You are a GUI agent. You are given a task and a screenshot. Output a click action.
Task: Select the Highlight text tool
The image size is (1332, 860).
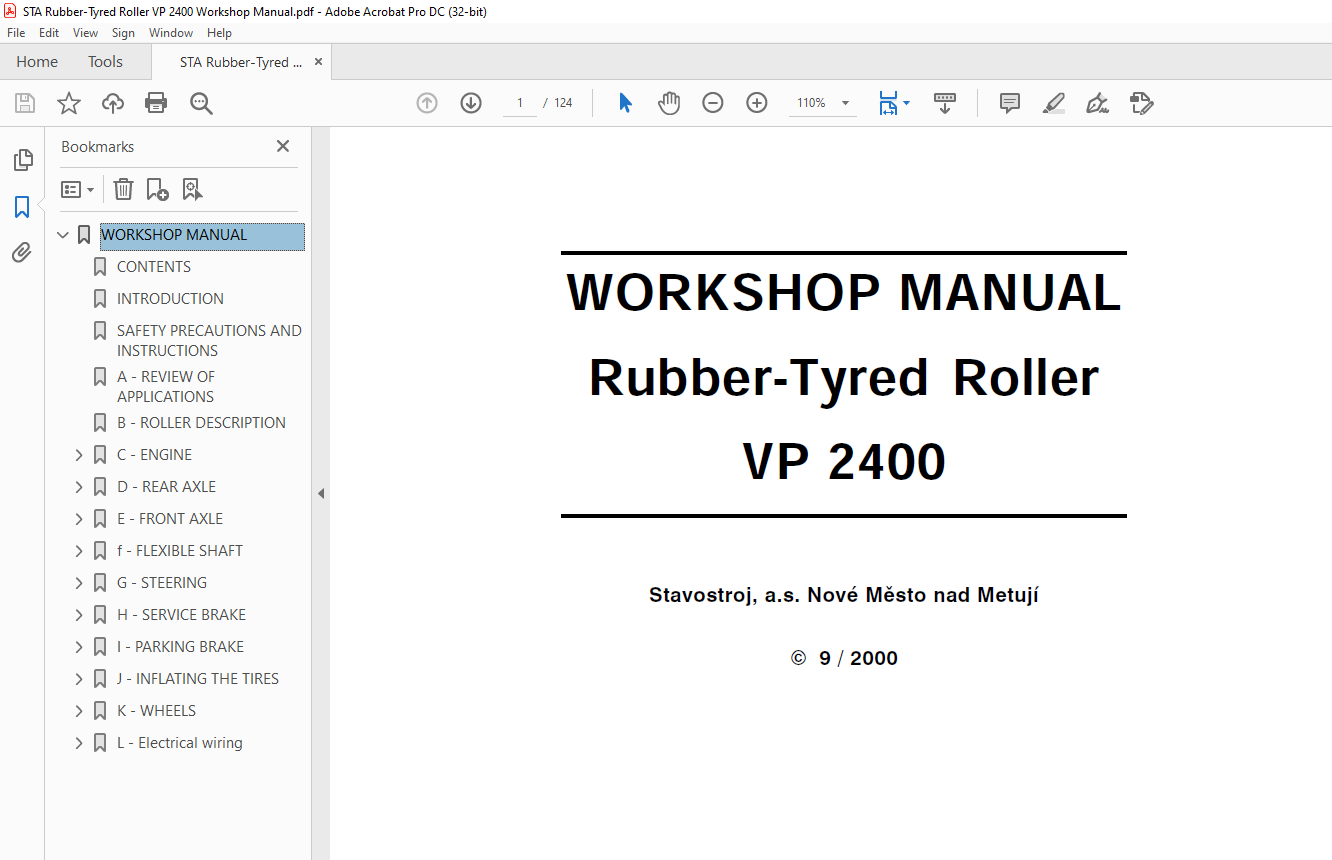[x=1054, y=103]
